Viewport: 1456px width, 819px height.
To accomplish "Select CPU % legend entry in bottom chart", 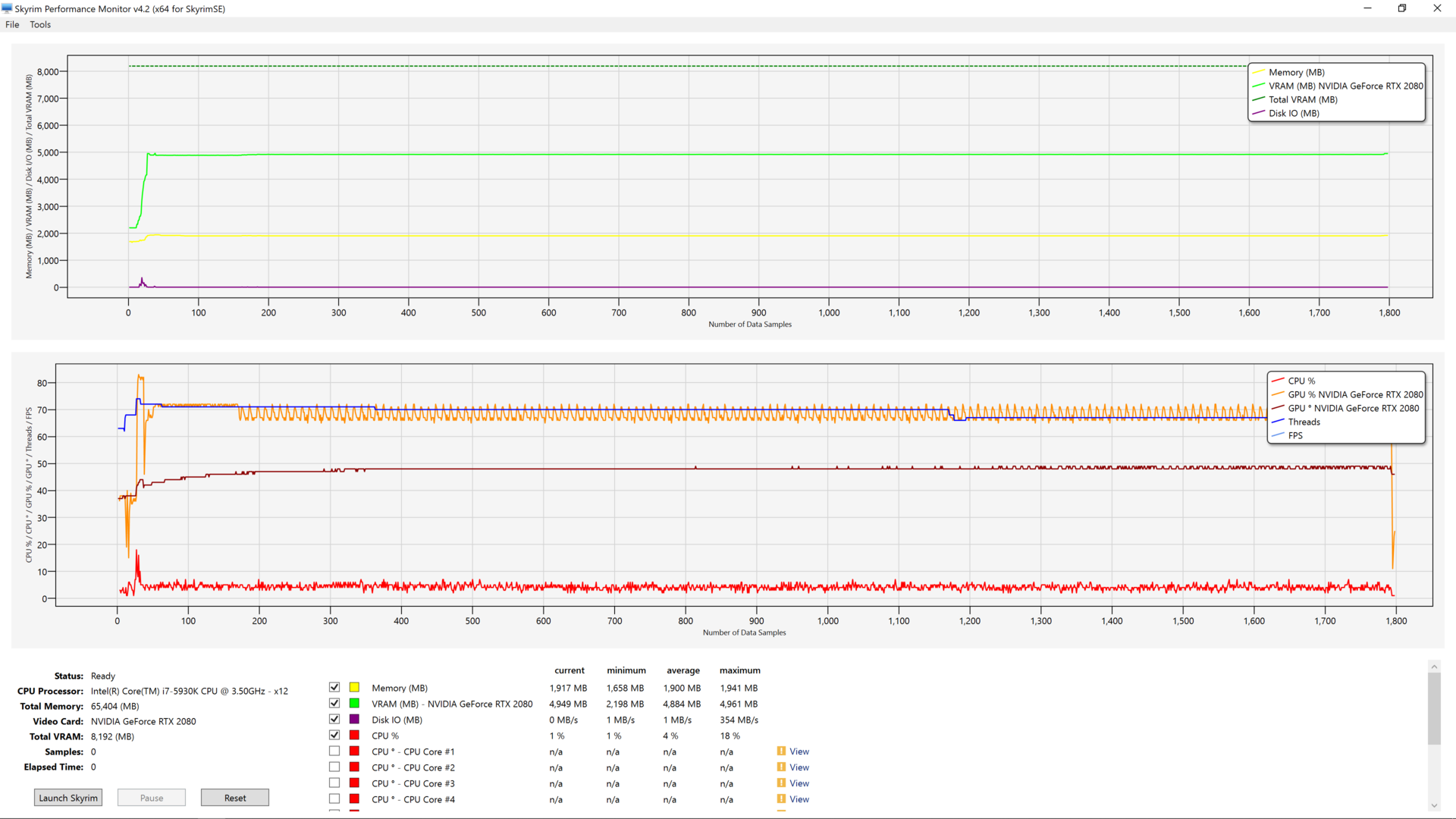I will pyautogui.click(x=1294, y=381).
